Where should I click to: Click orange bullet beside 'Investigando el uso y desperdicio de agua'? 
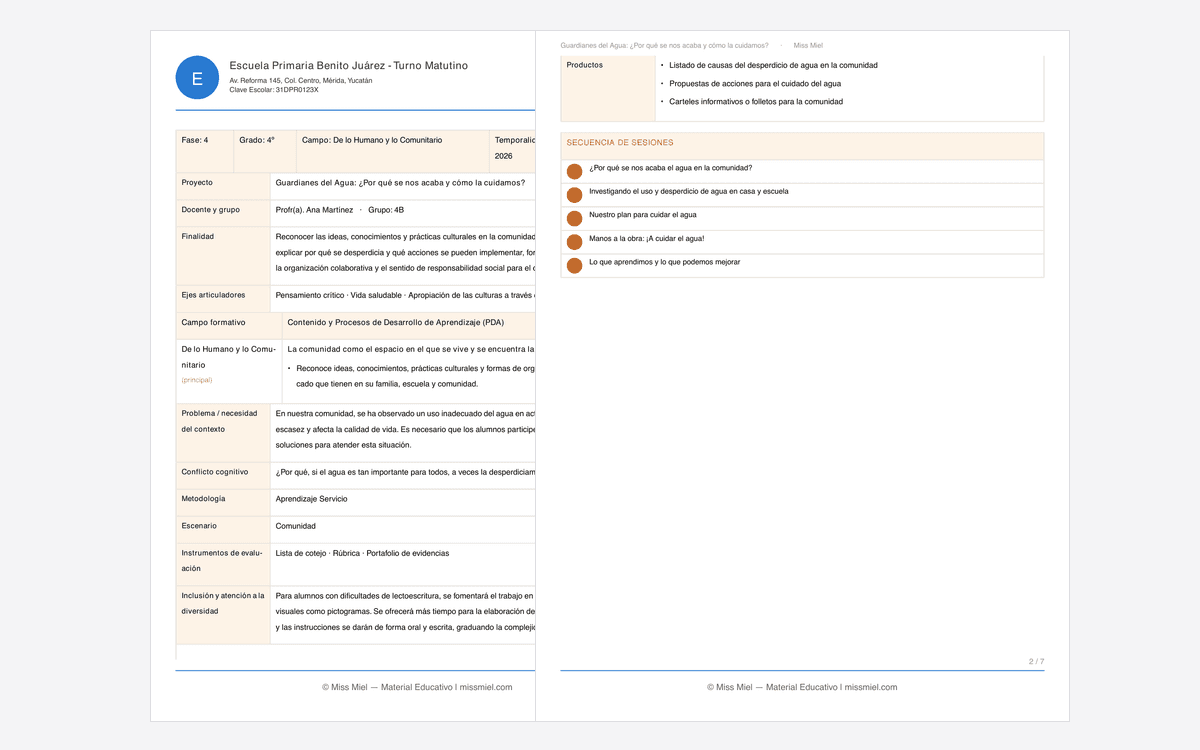(x=575, y=195)
